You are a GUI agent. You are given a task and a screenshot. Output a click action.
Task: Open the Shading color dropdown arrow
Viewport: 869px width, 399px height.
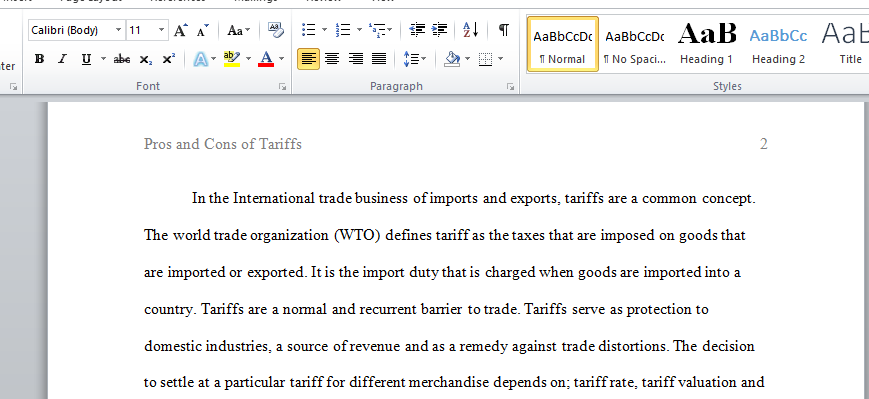tap(467, 59)
